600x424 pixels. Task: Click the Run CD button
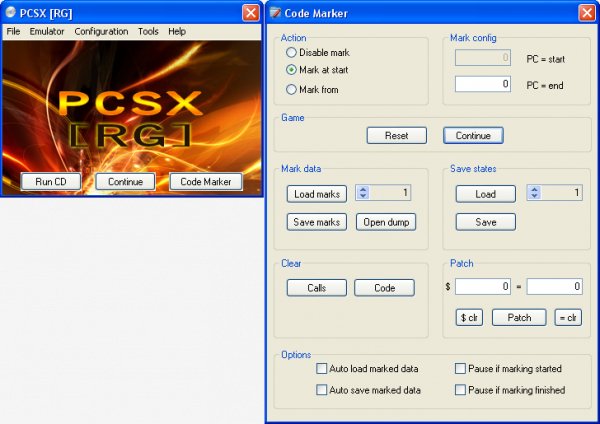[x=51, y=181]
